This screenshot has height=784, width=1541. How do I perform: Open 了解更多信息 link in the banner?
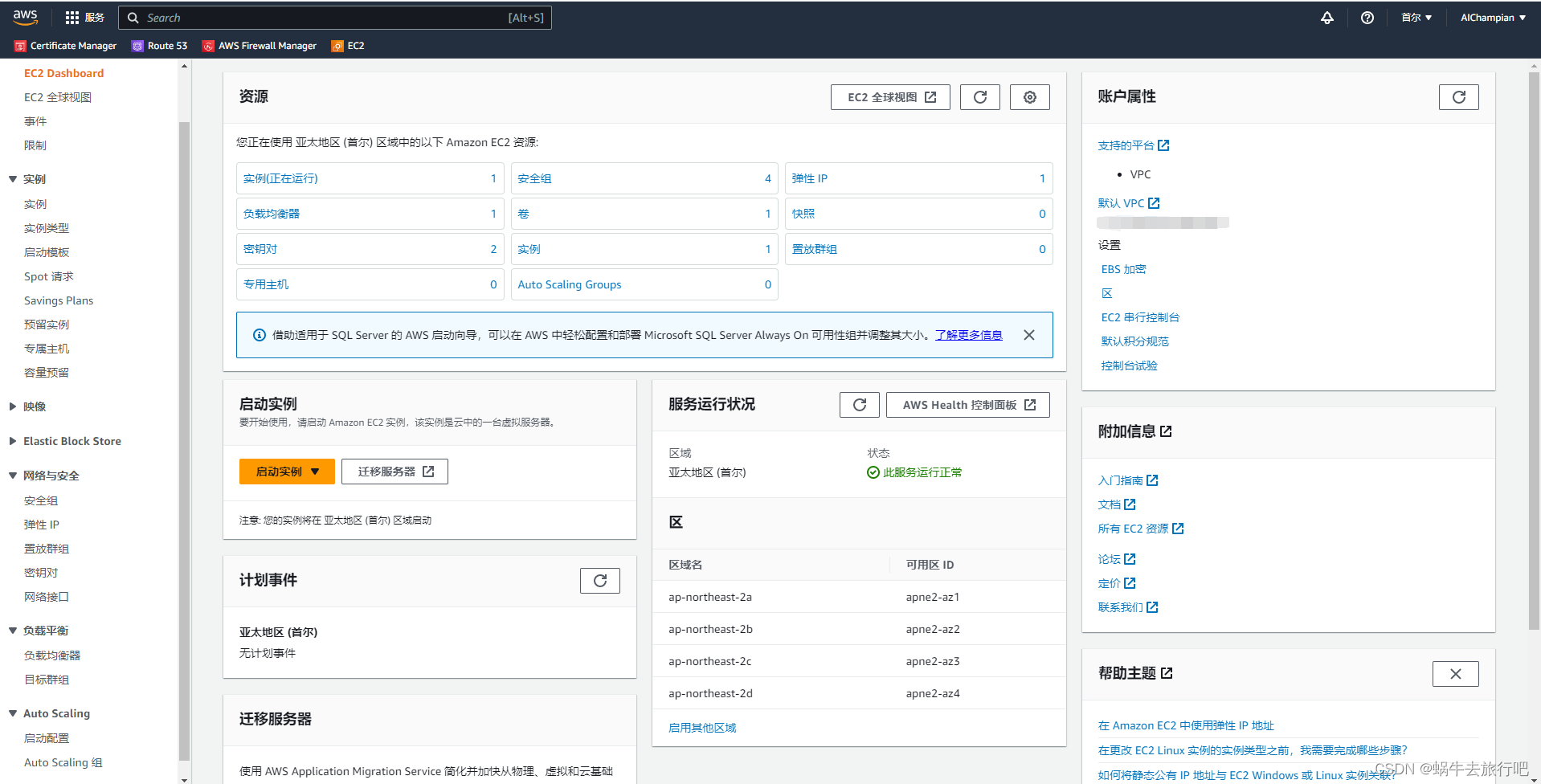pyautogui.click(x=967, y=335)
